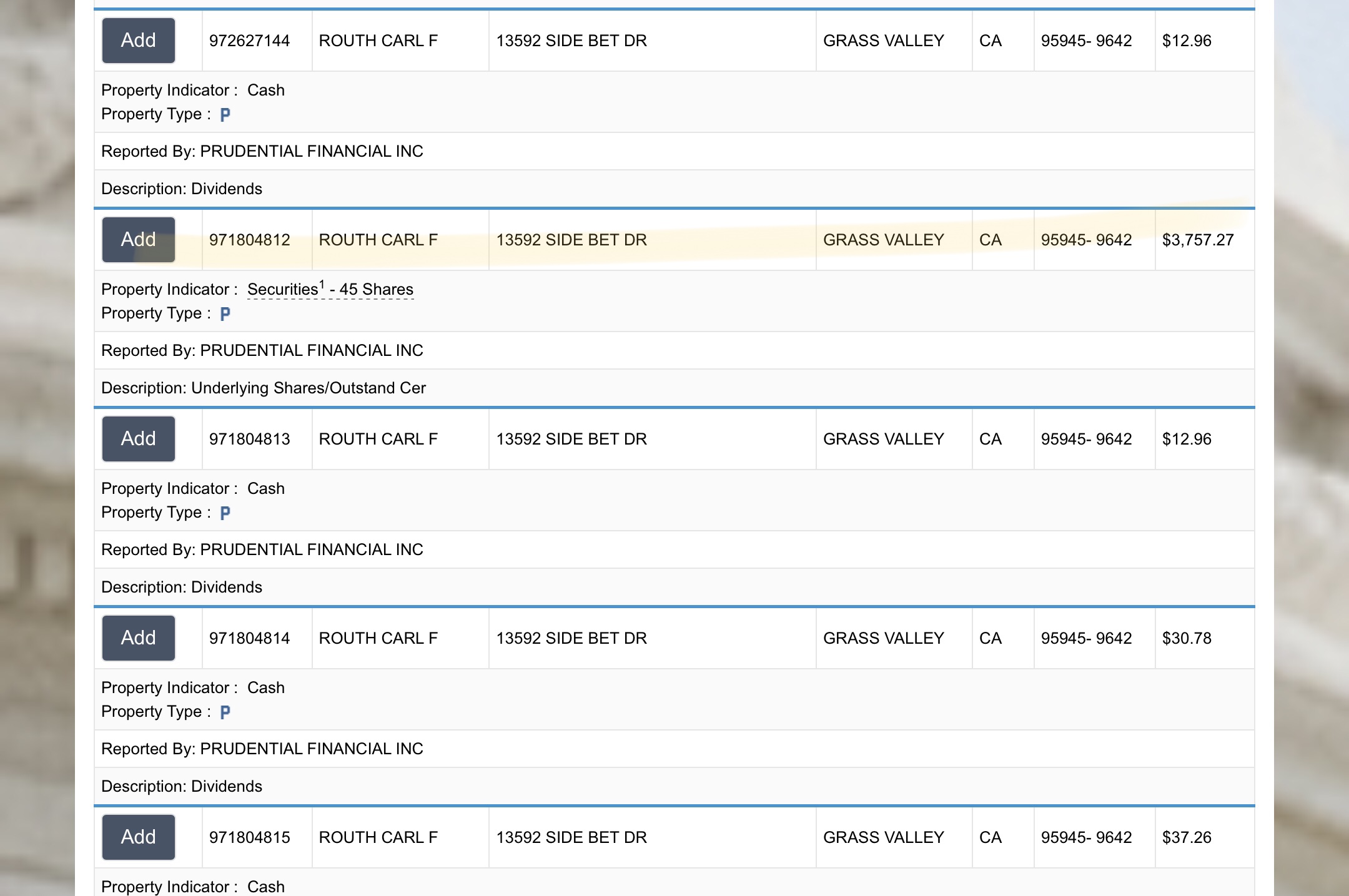
Task: Click $12.96 amount in row 971804813
Action: (1187, 439)
